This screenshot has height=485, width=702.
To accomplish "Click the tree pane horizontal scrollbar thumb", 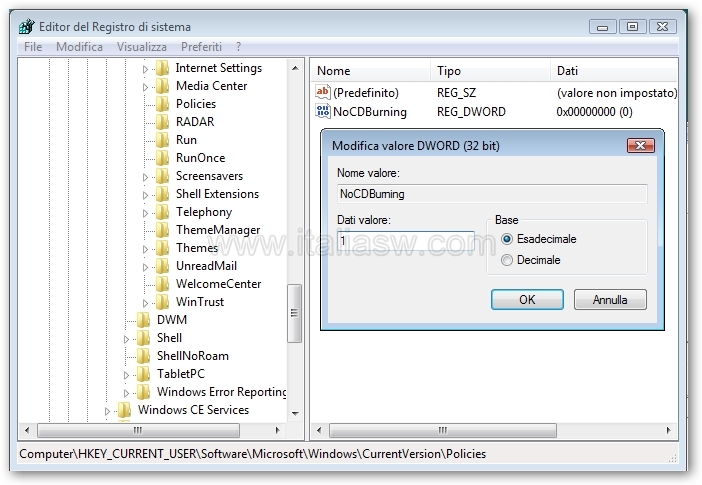I will coord(138,430).
